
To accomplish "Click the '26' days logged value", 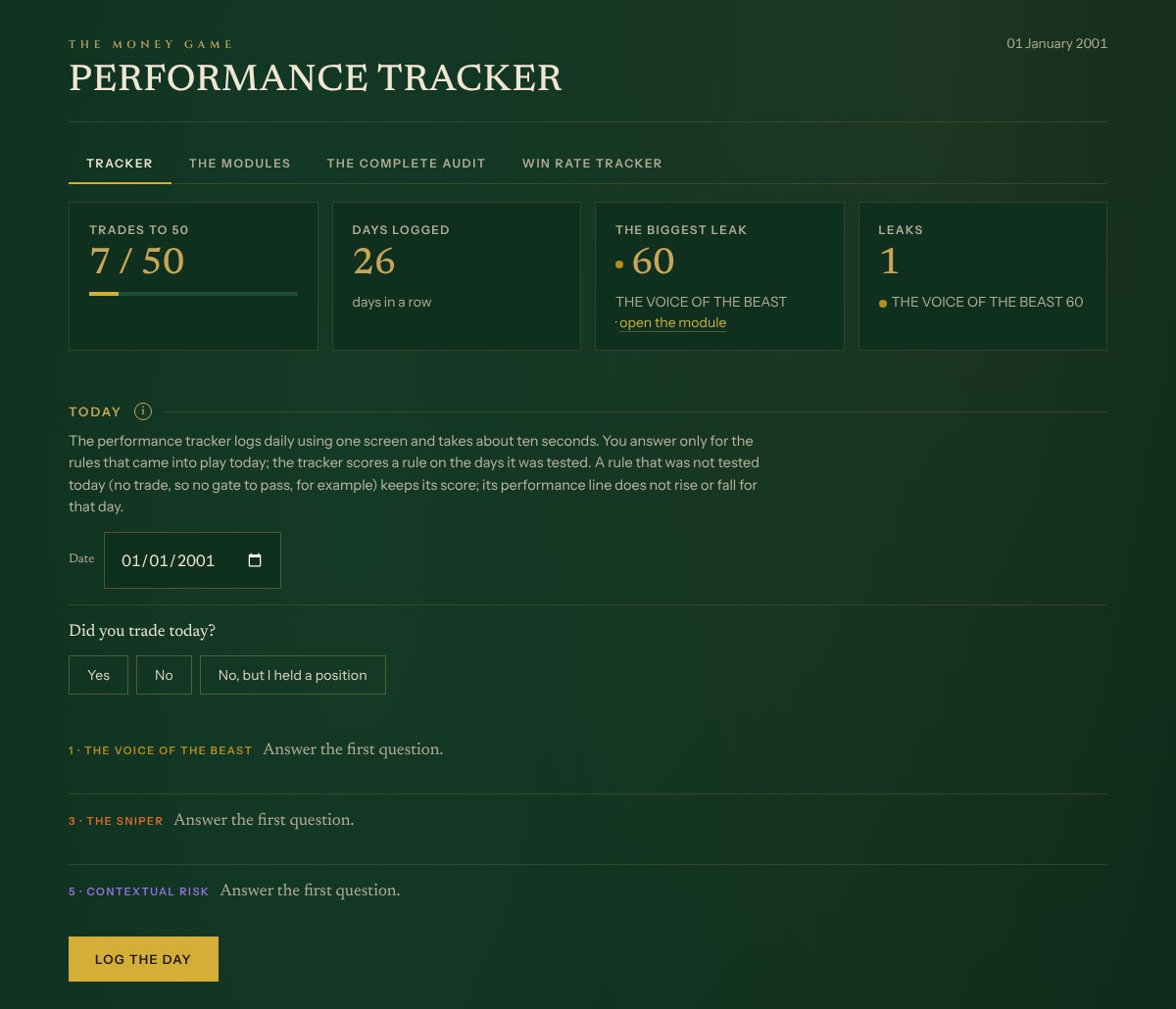I will click(374, 262).
